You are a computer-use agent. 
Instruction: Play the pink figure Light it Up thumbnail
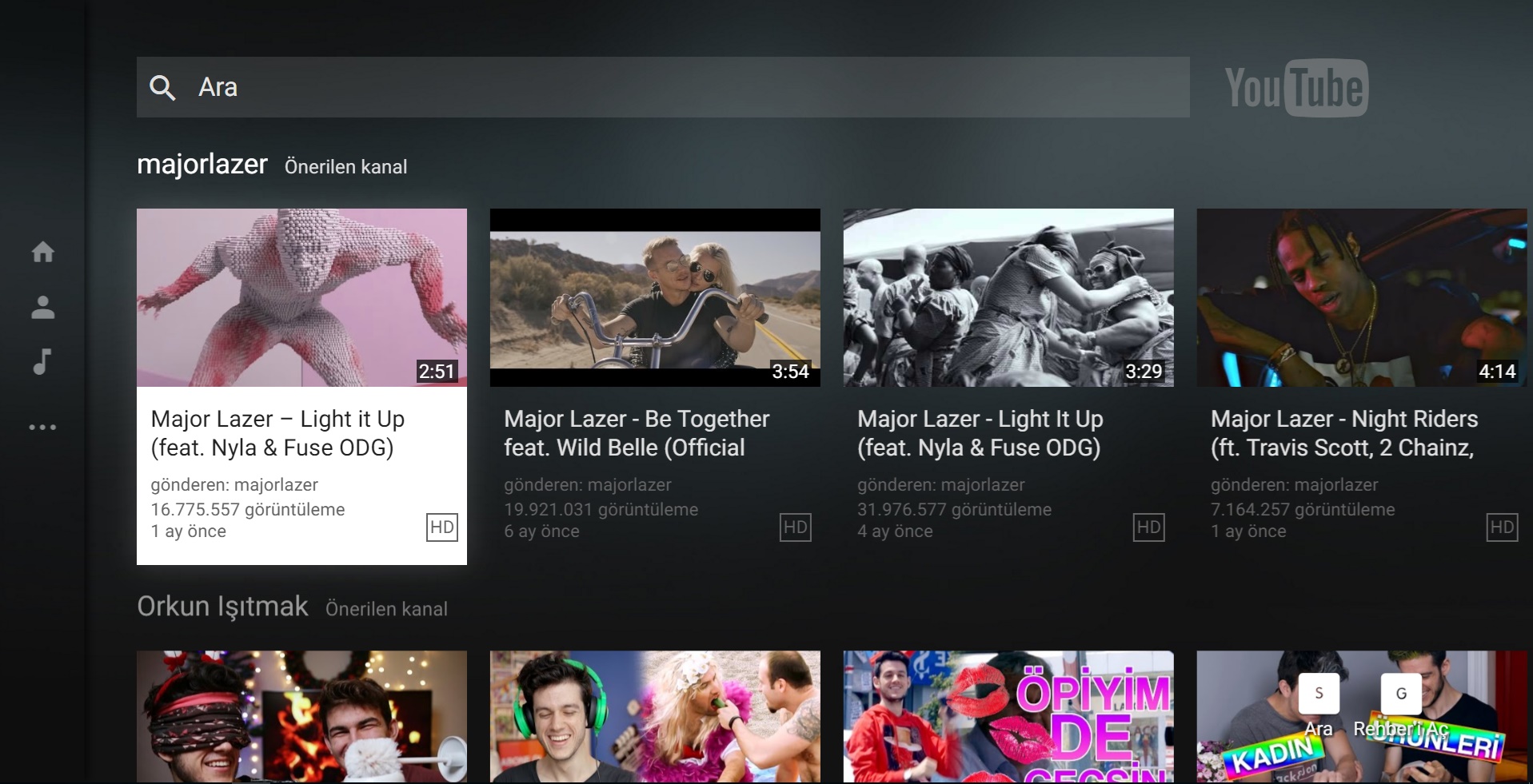(x=301, y=297)
